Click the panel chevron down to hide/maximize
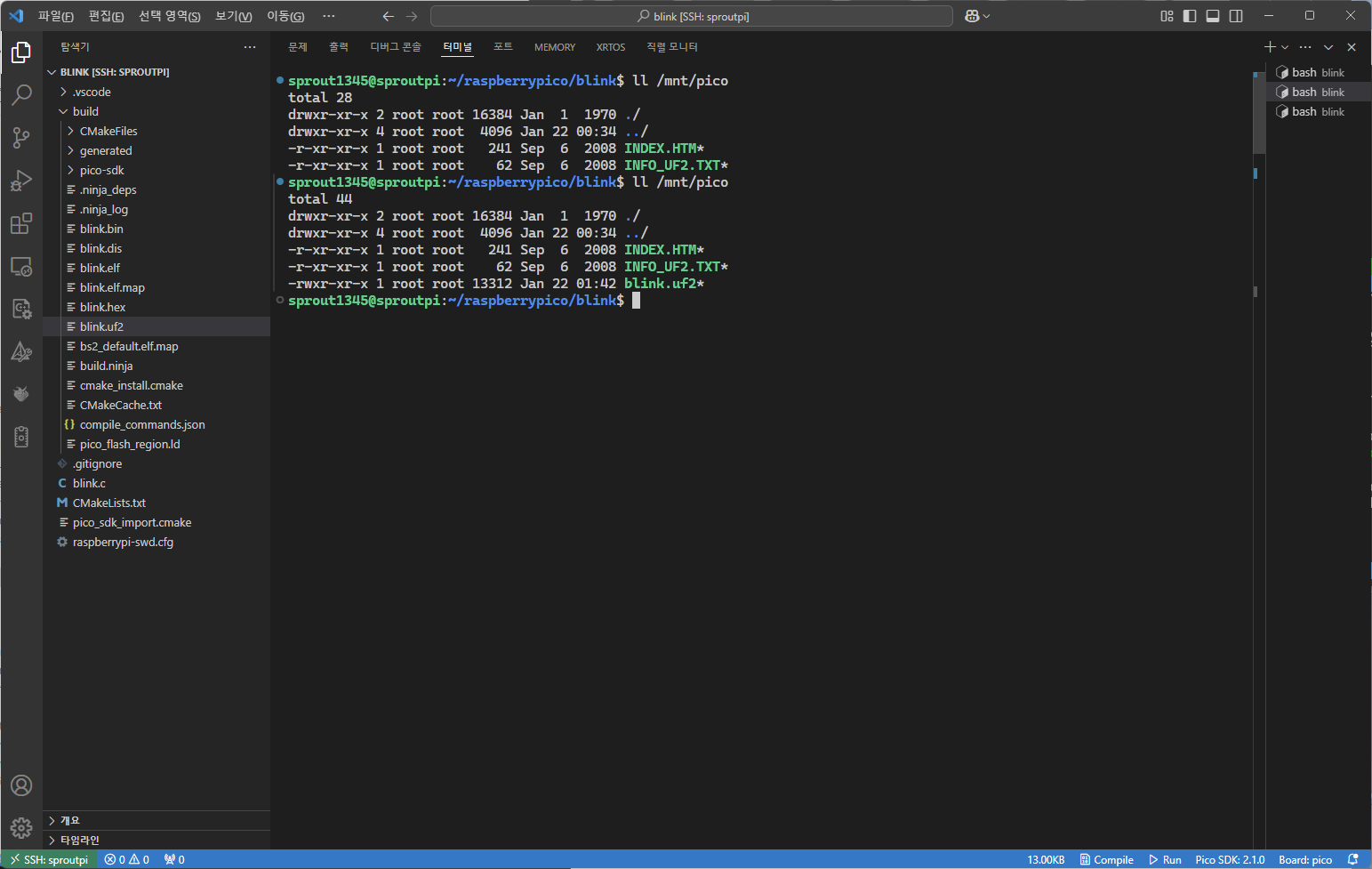This screenshot has height=869, width=1372. tap(1328, 47)
